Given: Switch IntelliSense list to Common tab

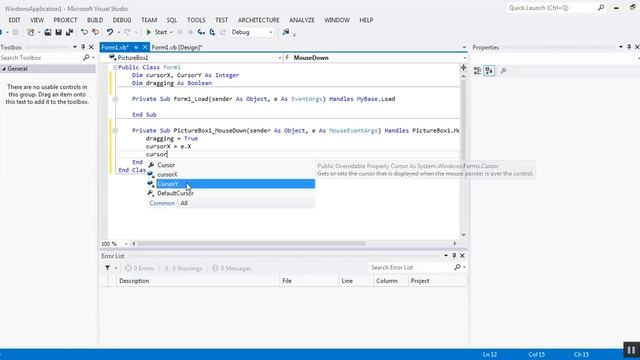Looking at the screenshot, I should [162, 203].
